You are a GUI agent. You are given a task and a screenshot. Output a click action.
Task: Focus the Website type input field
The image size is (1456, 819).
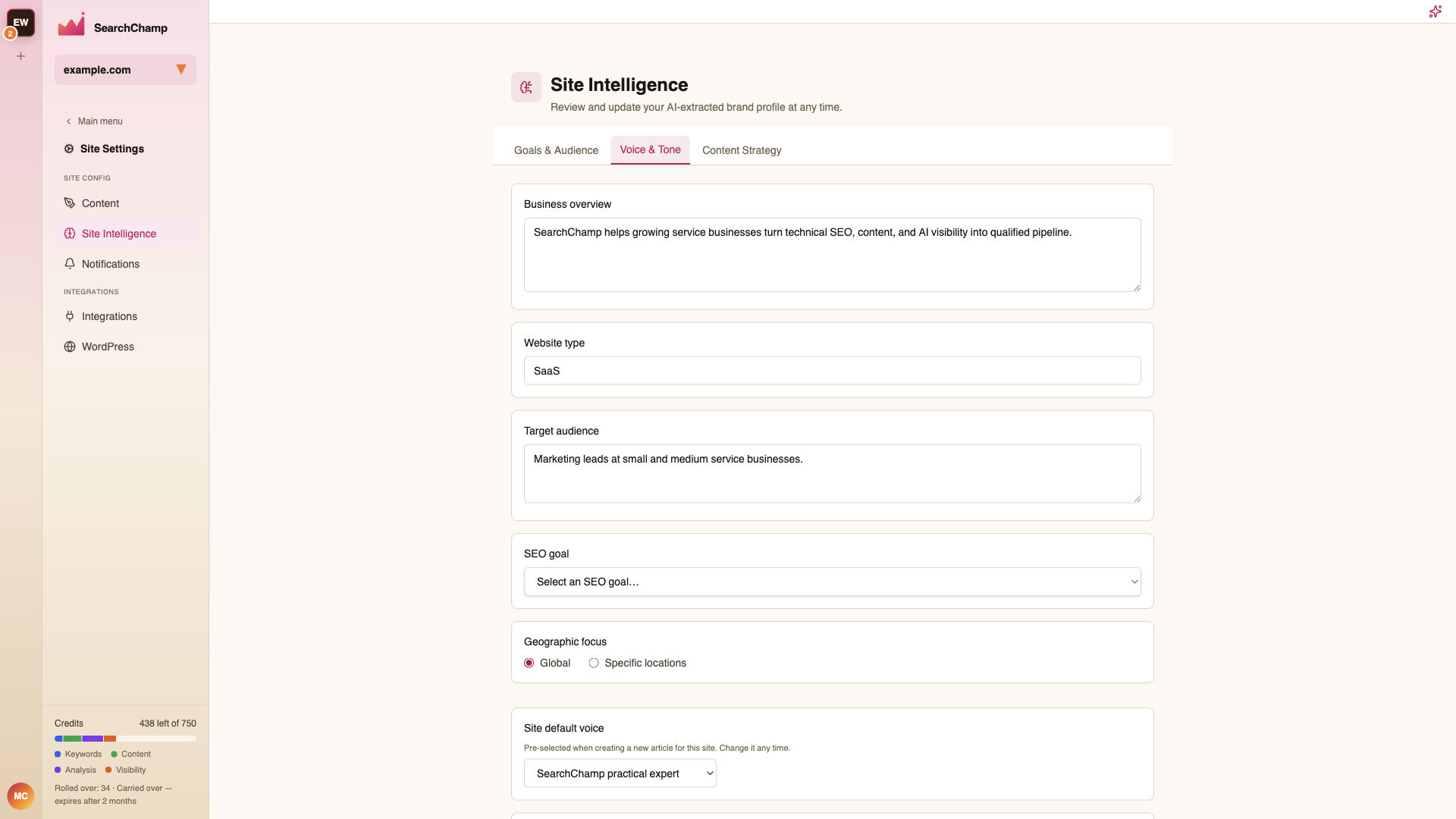coord(833,371)
